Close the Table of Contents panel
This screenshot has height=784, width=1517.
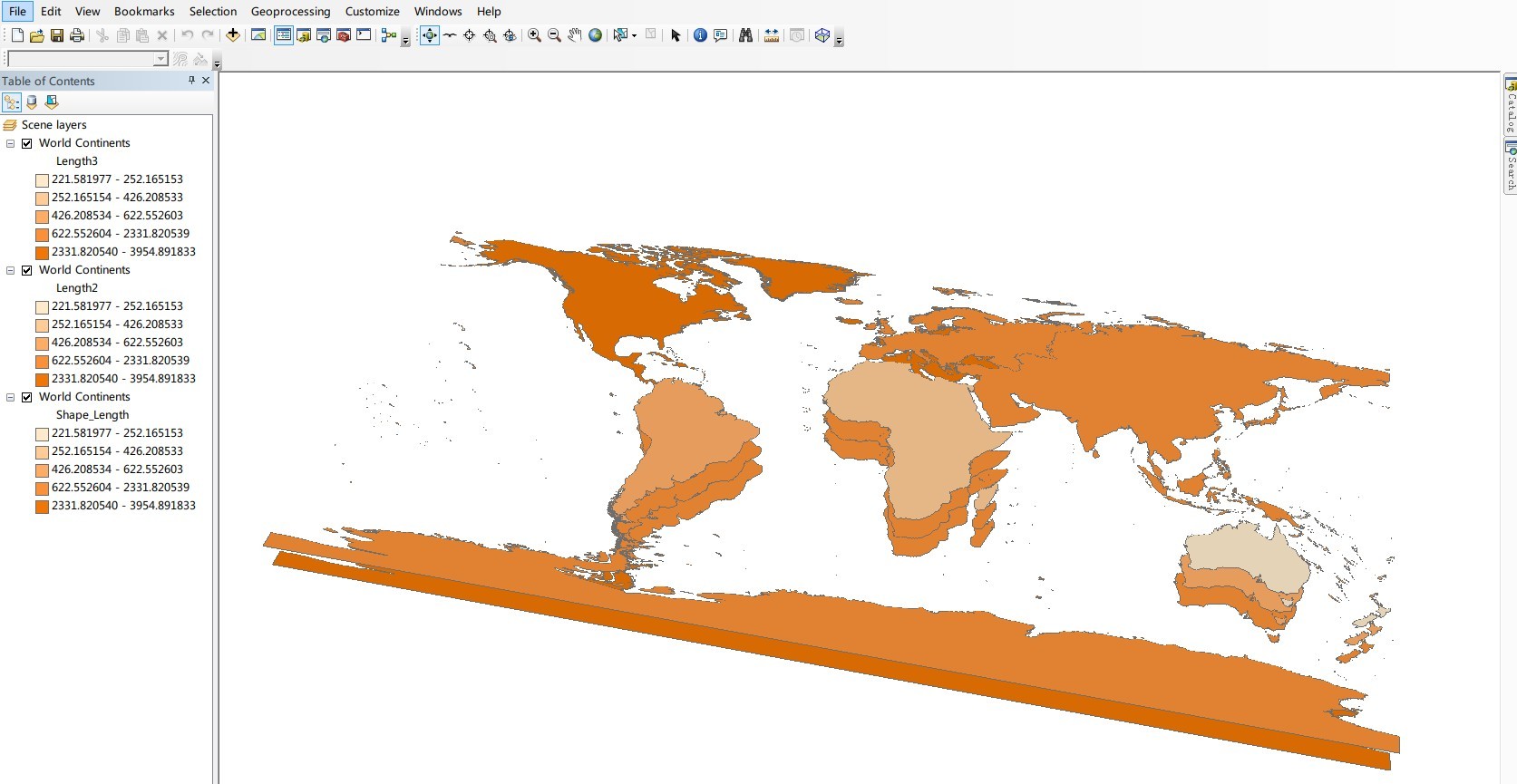(206, 81)
